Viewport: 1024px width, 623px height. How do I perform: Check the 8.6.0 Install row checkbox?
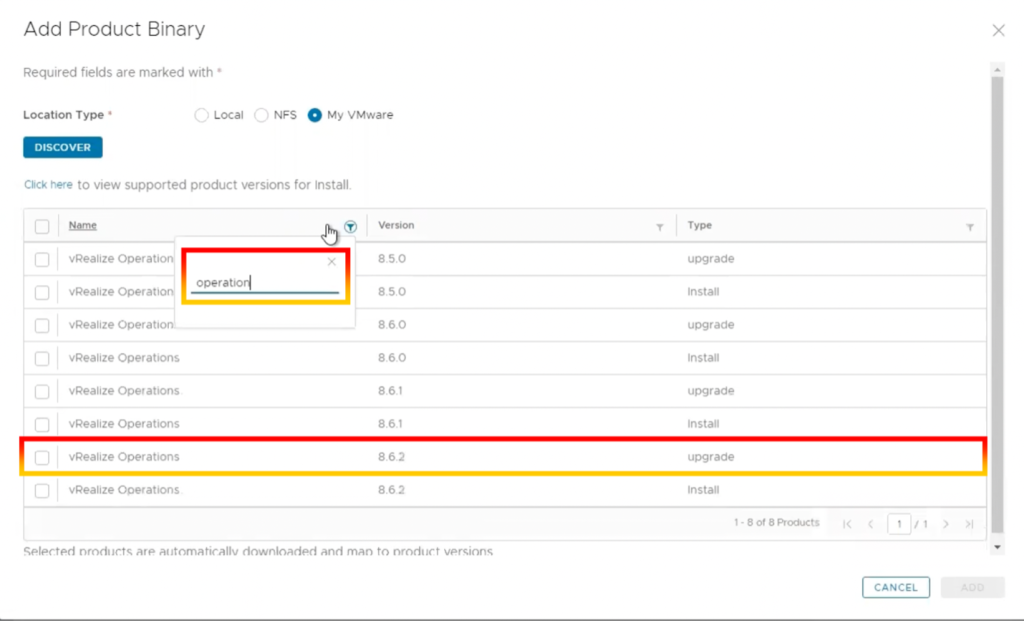(x=42, y=359)
